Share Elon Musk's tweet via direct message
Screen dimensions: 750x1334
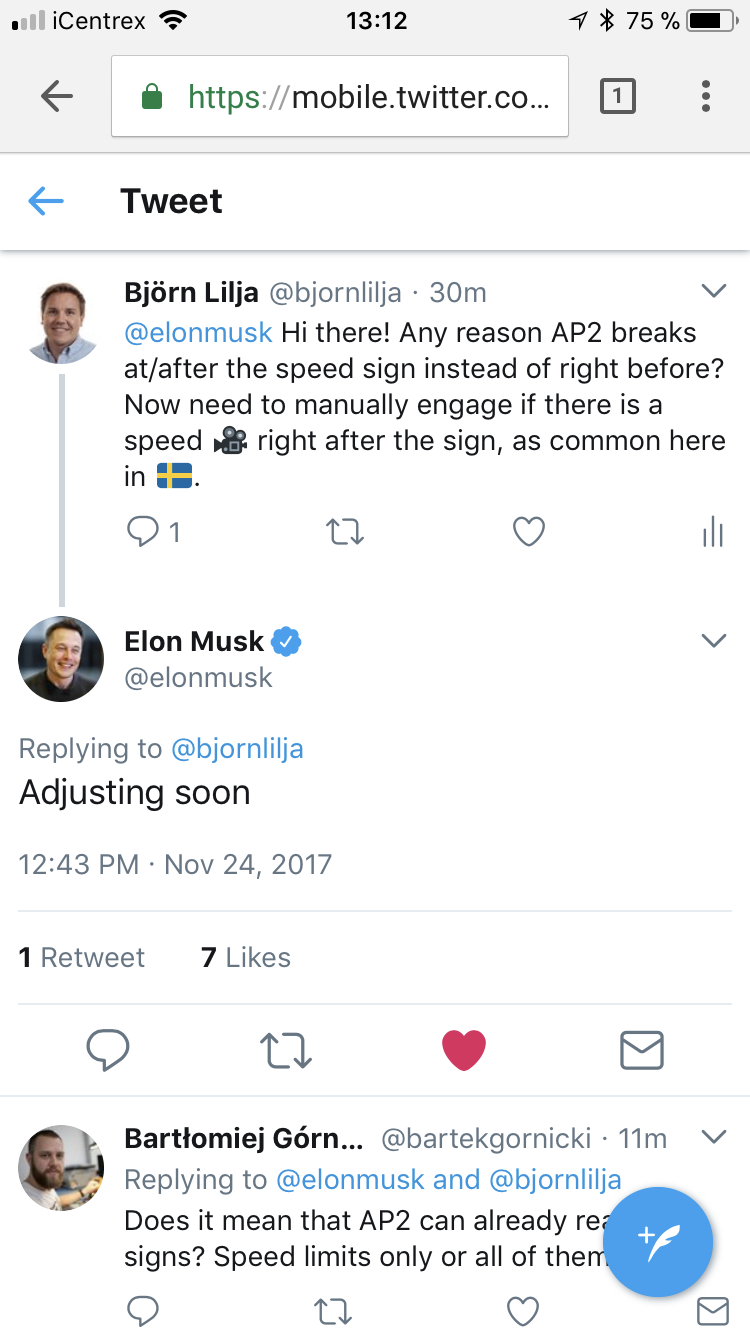pyautogui.click(x=641, y=1050)
